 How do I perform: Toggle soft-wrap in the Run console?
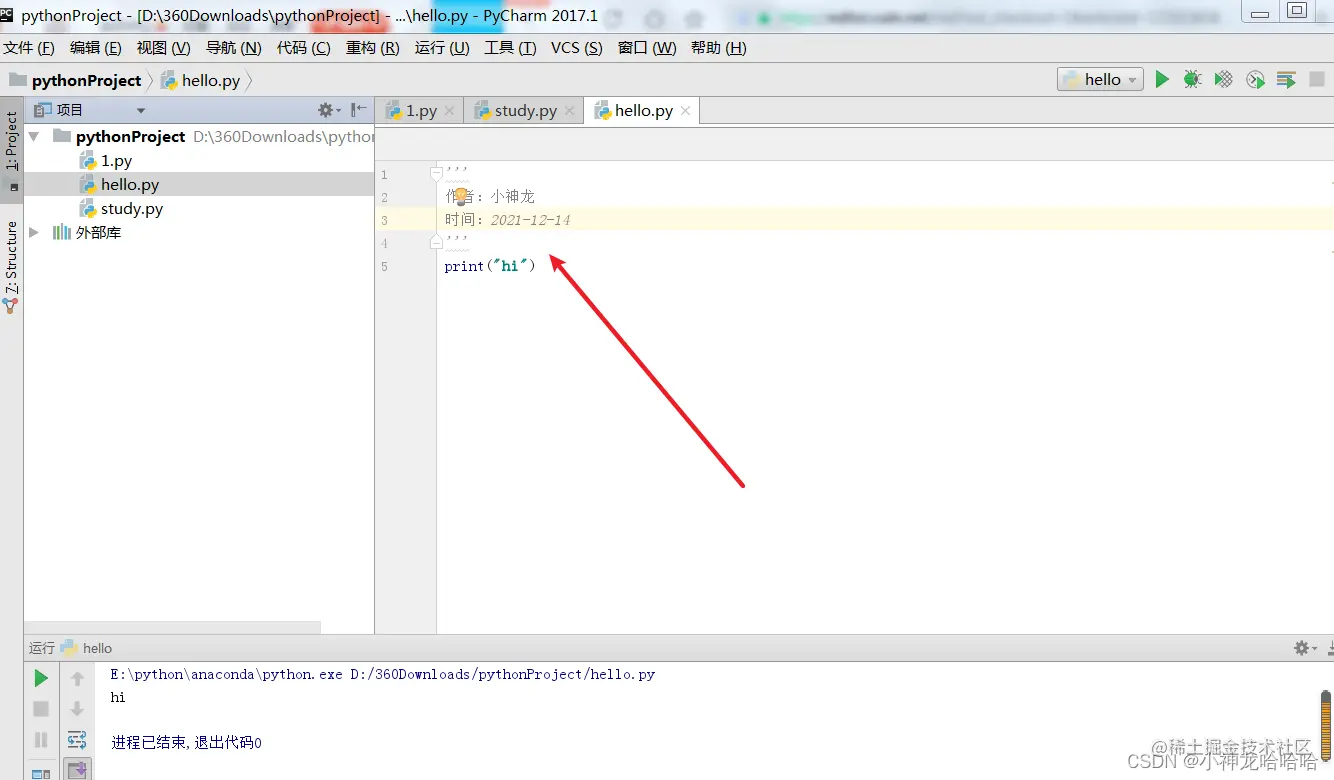(77, 740)
